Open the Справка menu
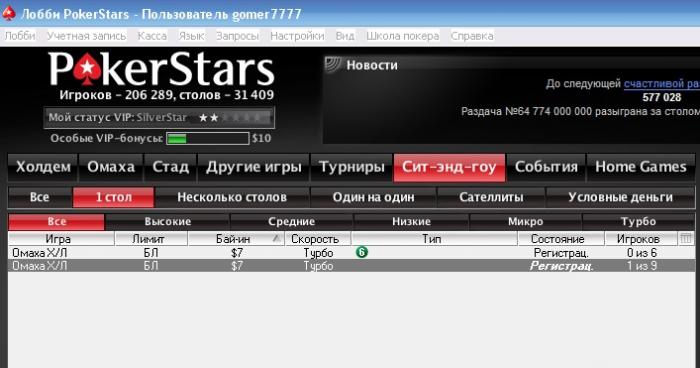700x368 pixels. (472, 36)
